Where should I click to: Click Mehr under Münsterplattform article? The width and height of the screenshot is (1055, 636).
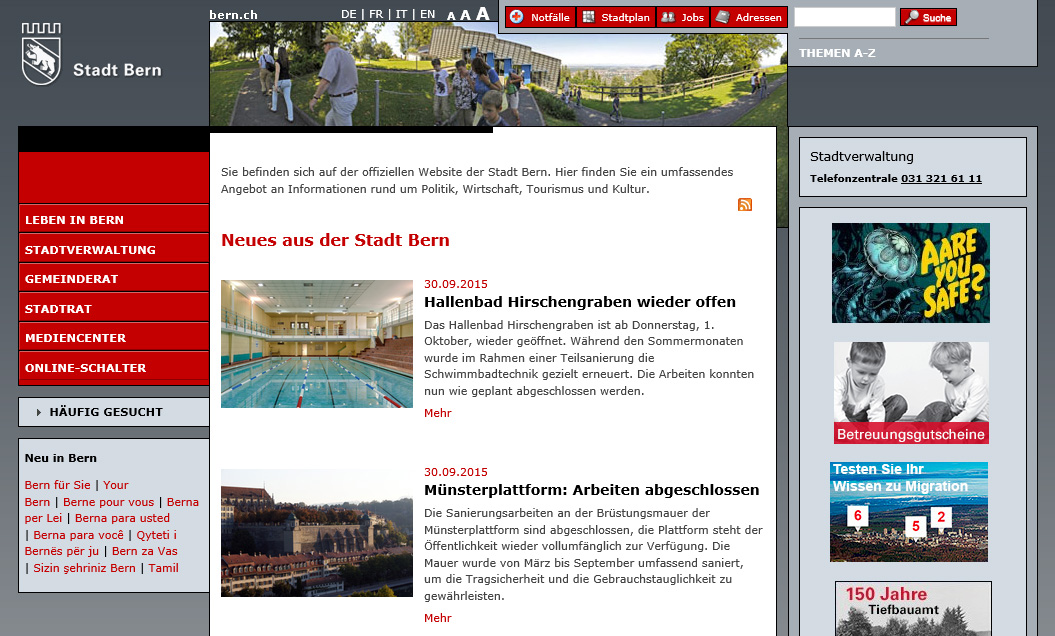tap(437, 618)
